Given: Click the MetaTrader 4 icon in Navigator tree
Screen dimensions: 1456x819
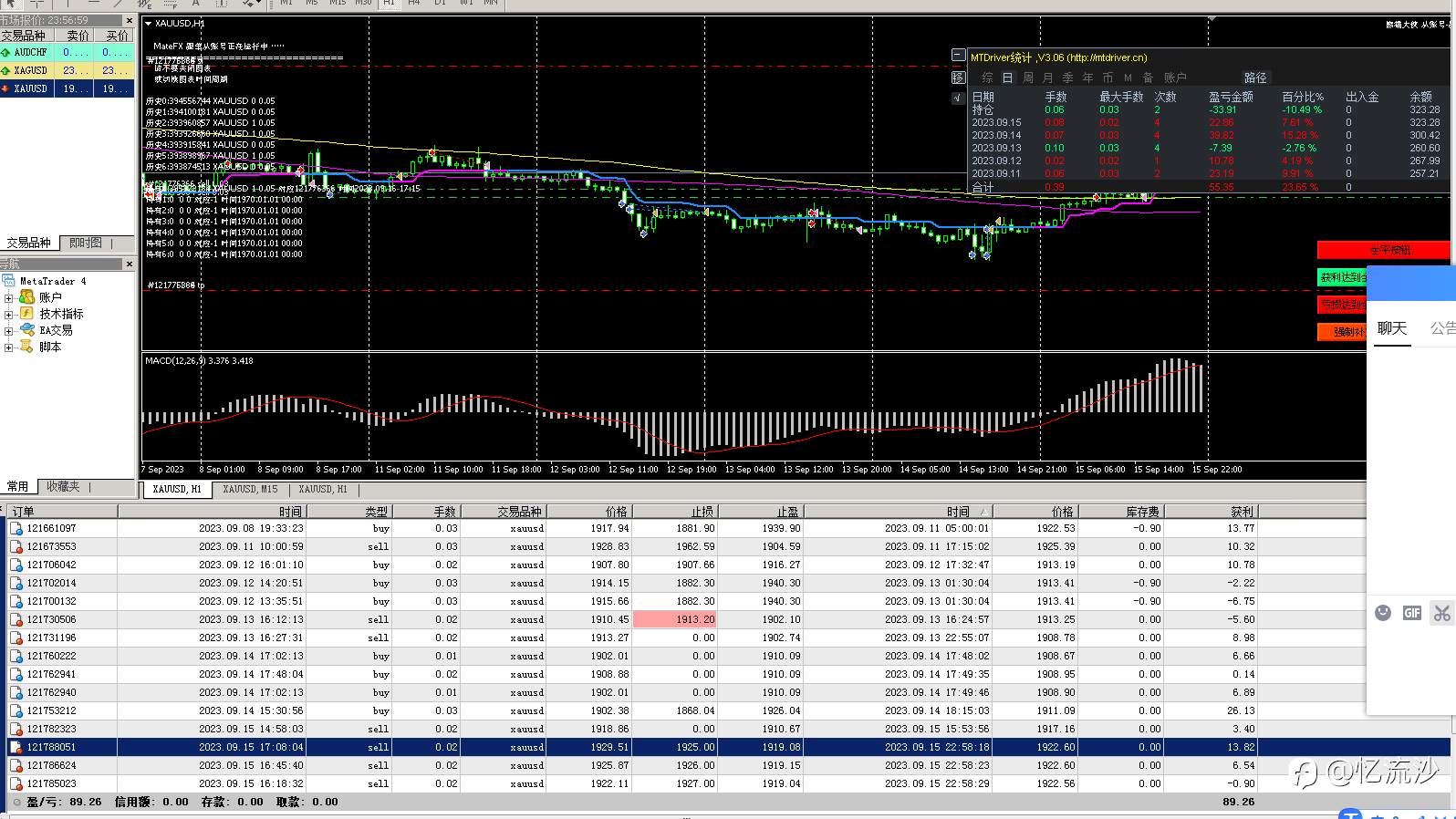Looking at the screenshot, I should click(x=9, y=281).
